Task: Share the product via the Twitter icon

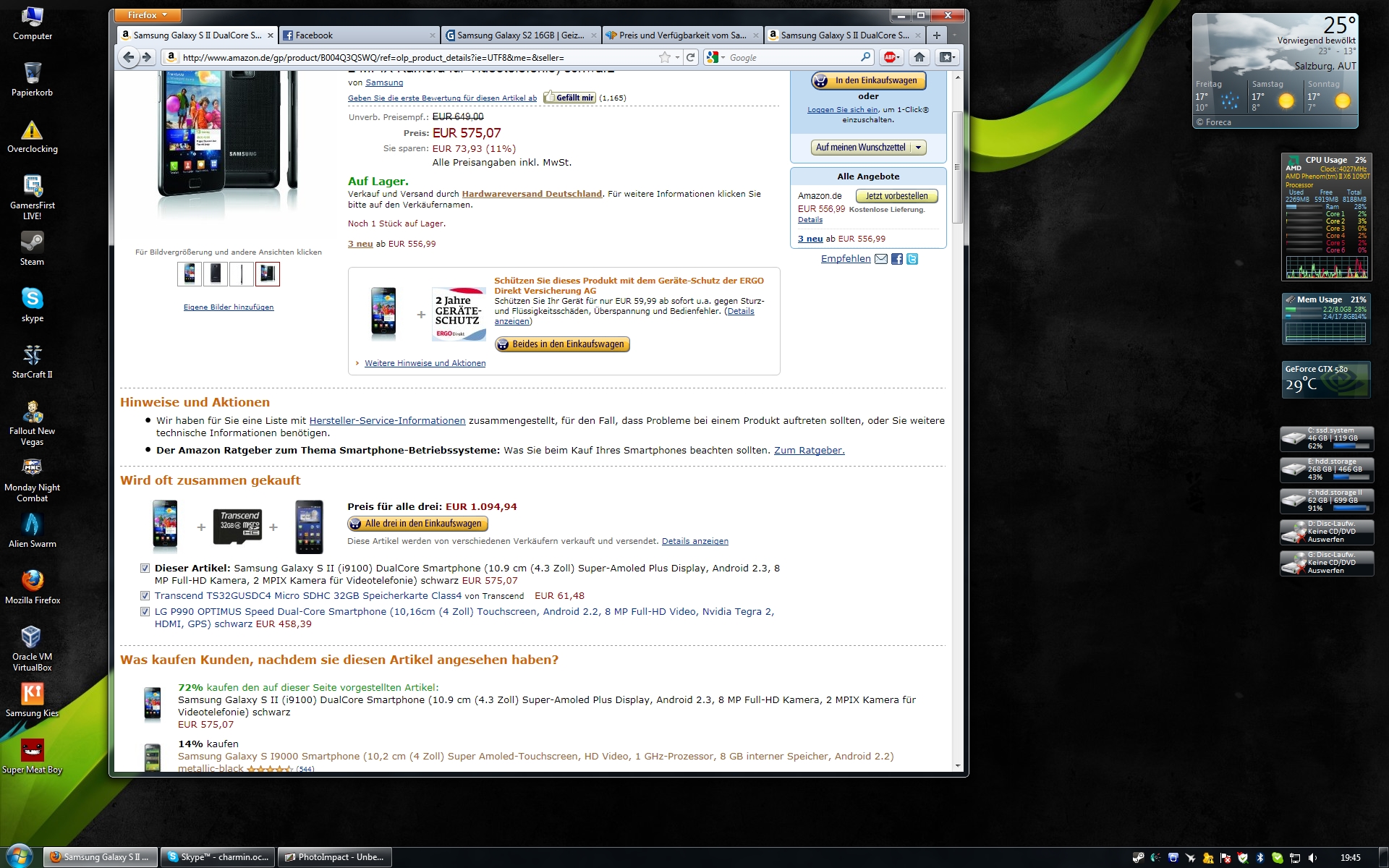Action: point(912,259)
